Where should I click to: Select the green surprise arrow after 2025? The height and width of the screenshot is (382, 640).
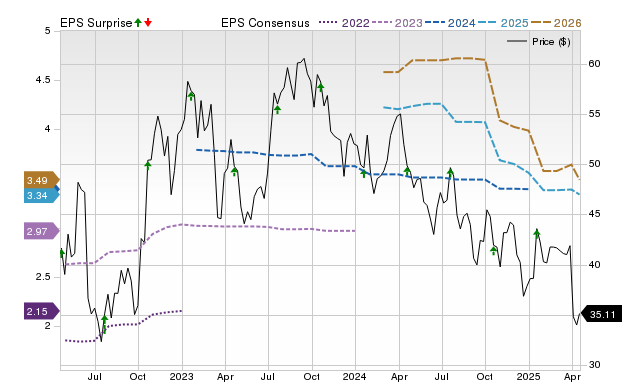[x=537, y=233]
